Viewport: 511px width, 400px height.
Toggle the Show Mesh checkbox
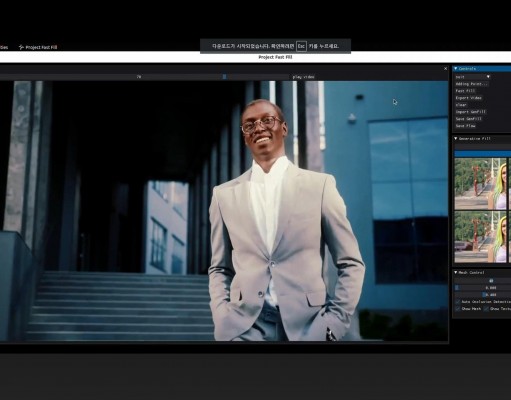tap(458, 309)
